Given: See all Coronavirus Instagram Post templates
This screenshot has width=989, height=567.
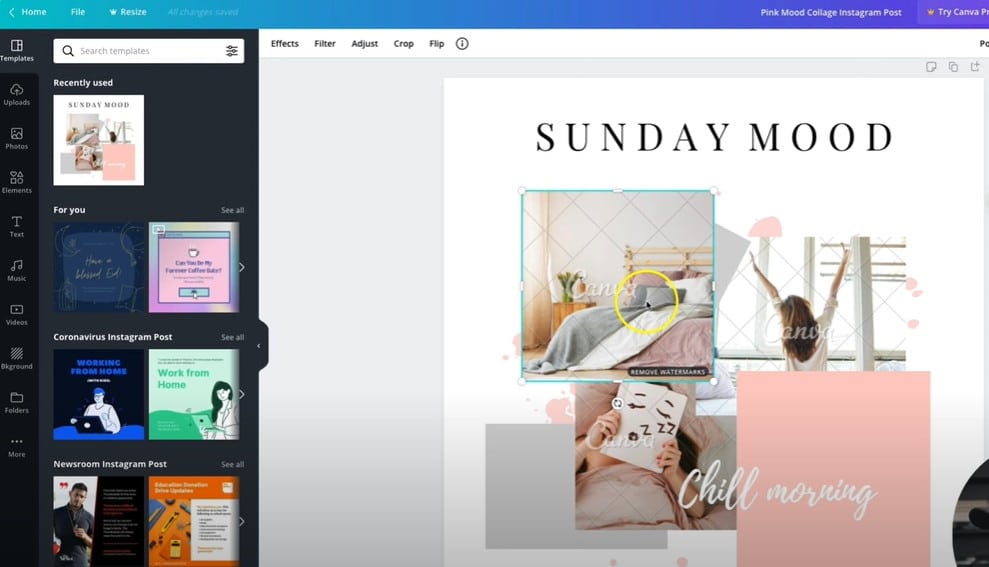Looking at the screenshot, I should [232, 337].
